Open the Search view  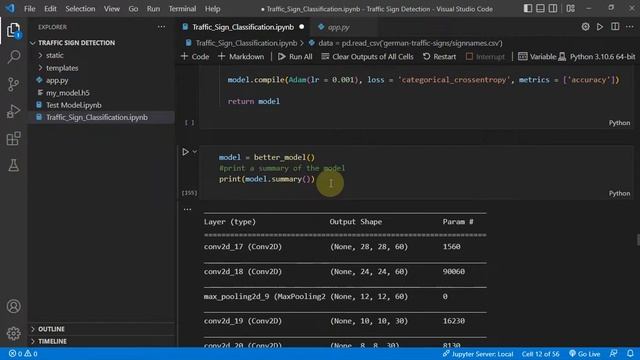click(x=13, y=57)
